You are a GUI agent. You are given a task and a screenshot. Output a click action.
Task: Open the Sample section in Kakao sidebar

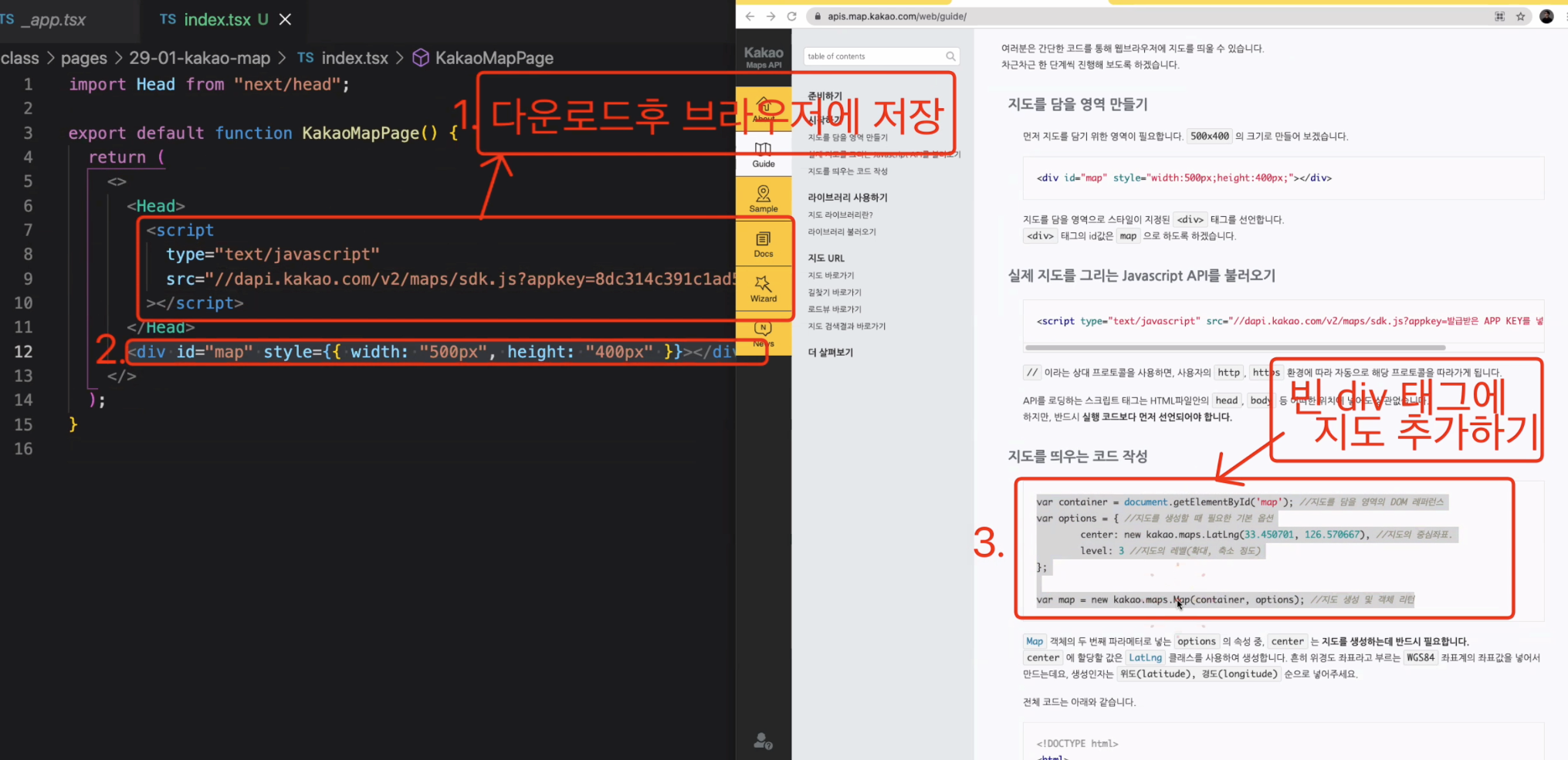coord(763,199)
